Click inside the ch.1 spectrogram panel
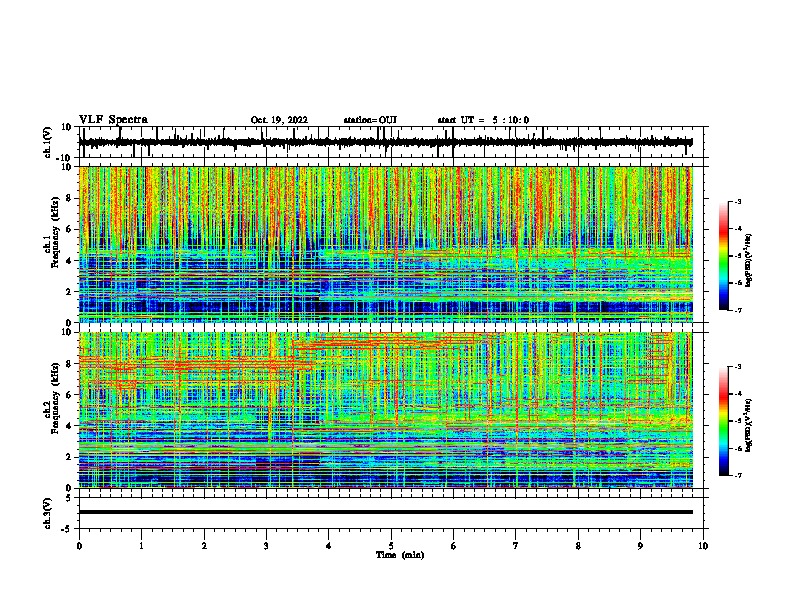The image size is (792, 612). 391,244
